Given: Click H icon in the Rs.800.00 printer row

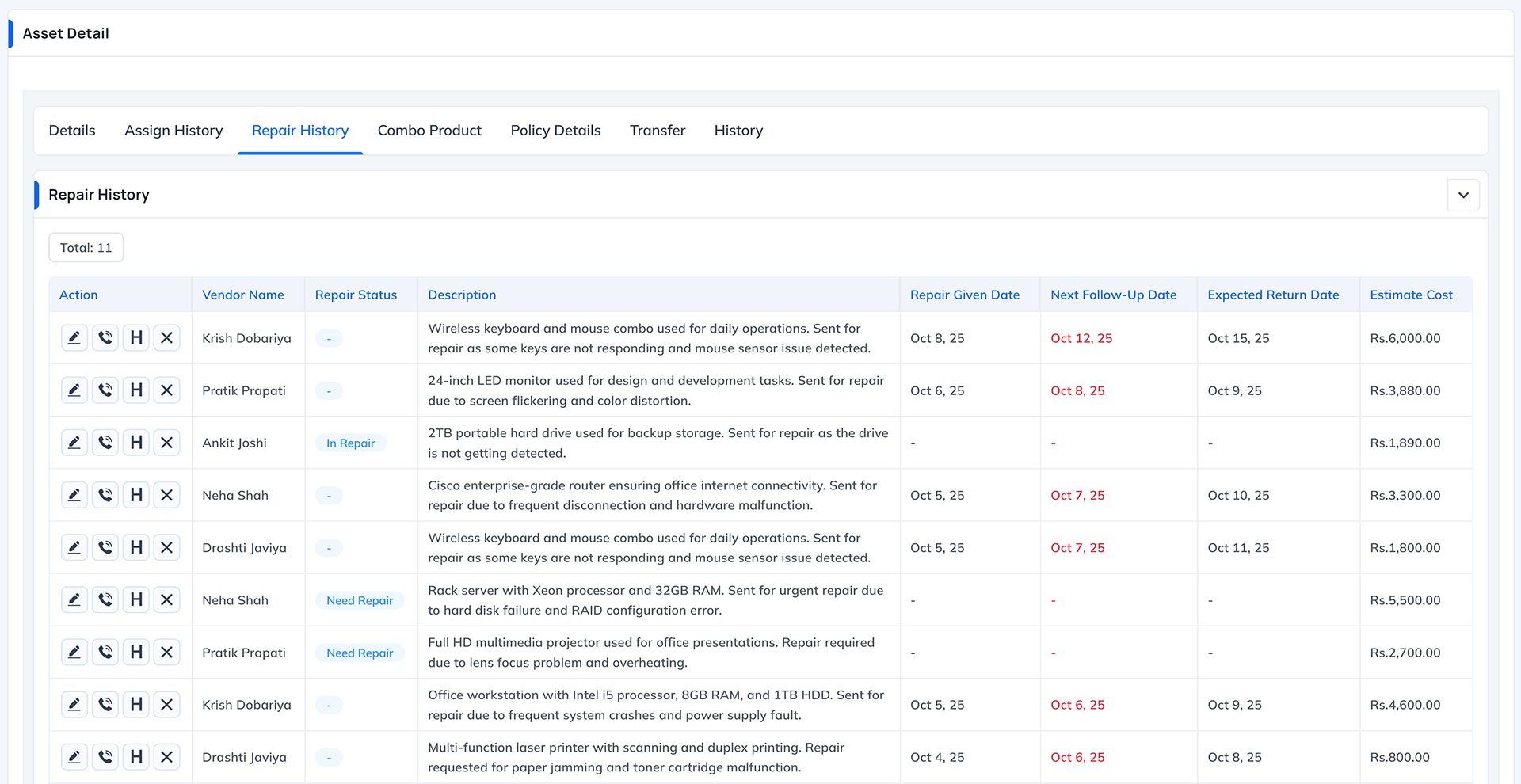Looking at the screenshot, I should (x=136, y=757).
